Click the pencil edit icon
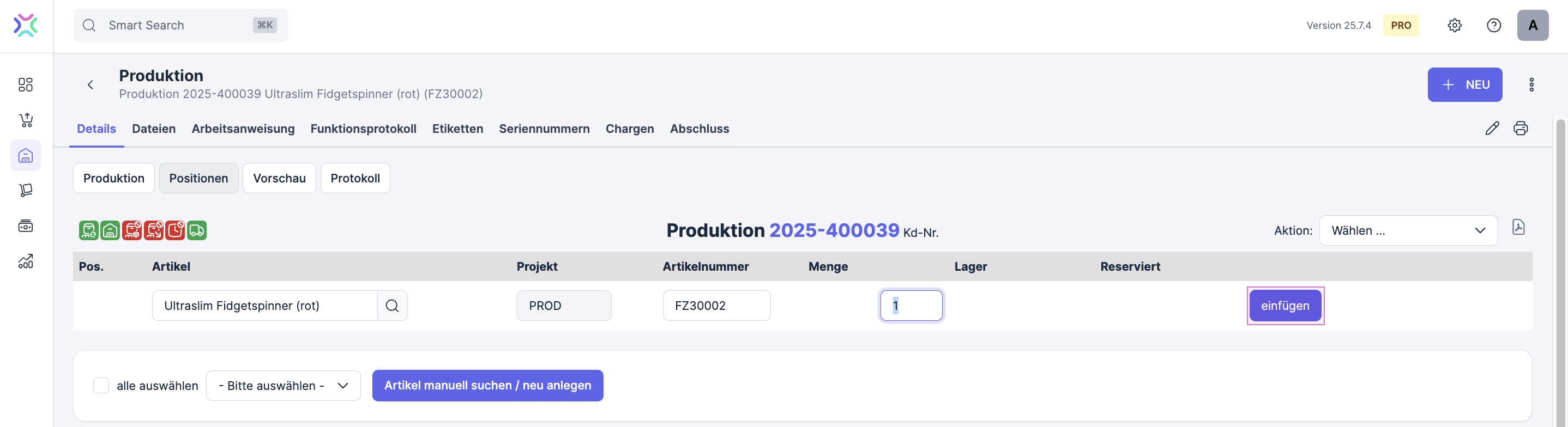 (x=1491, y=129)
